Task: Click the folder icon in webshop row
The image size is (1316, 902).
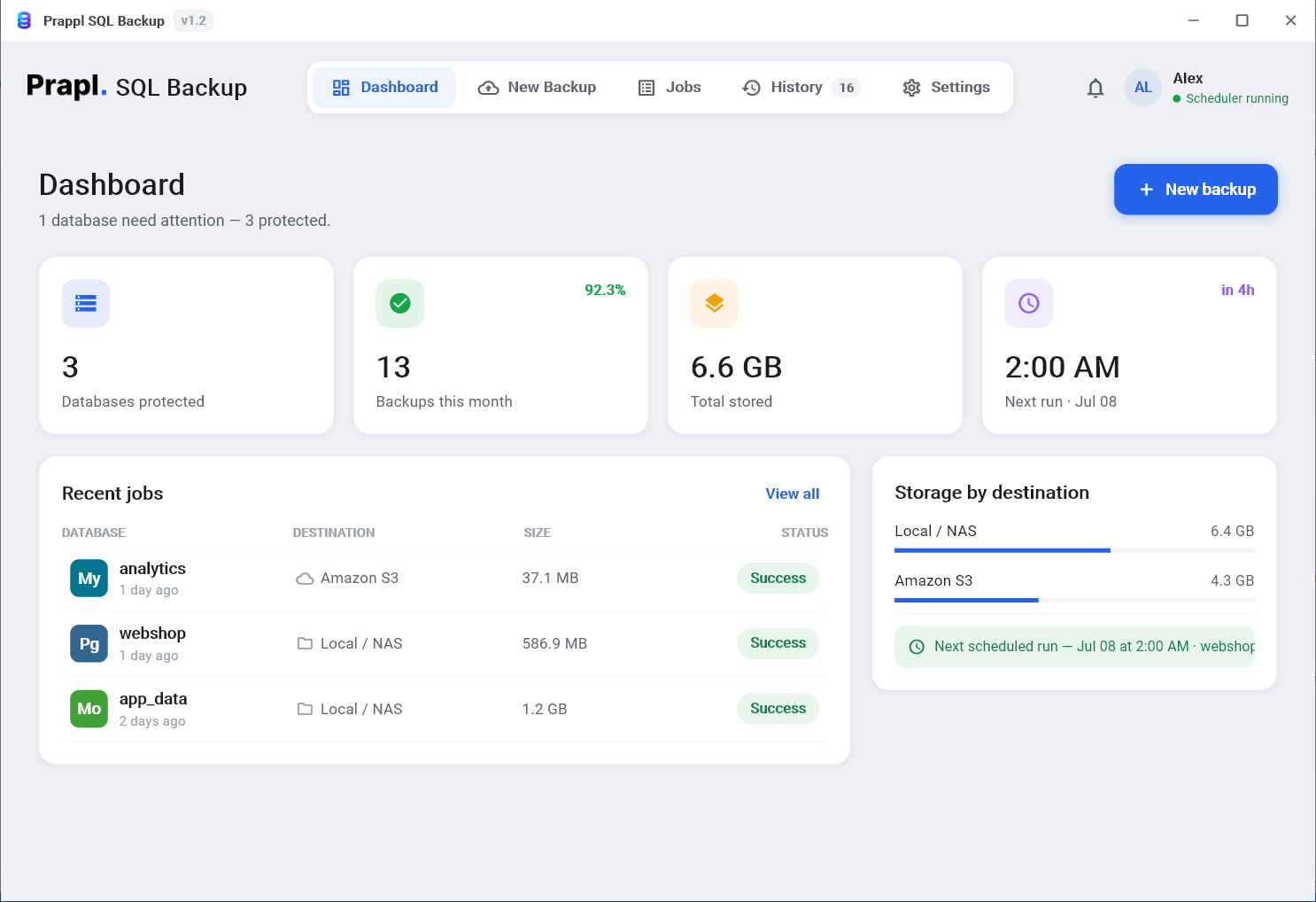Action: point(305,644)
